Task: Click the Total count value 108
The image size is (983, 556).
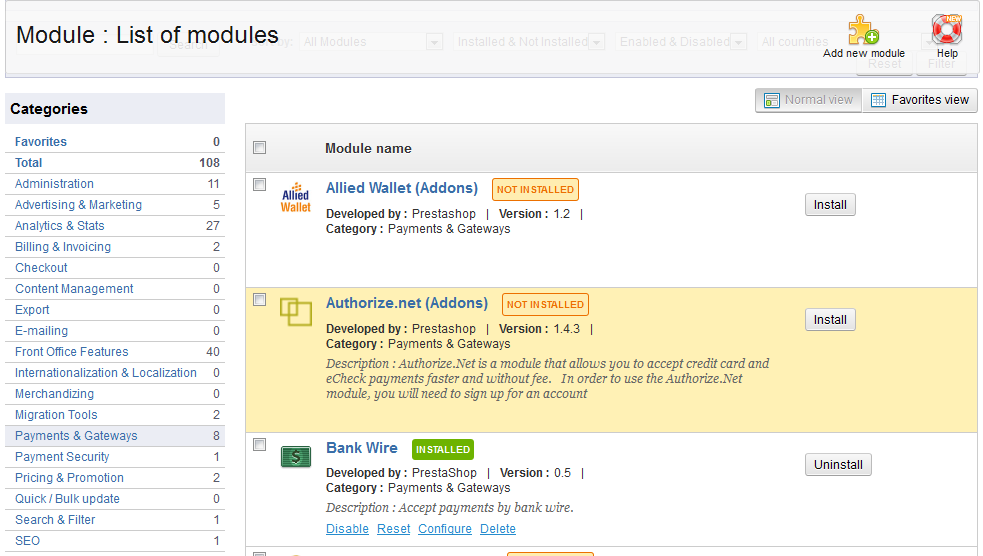Action: [209, 163]
